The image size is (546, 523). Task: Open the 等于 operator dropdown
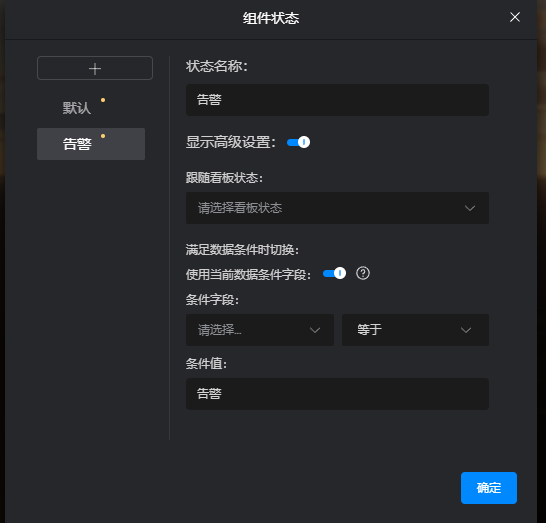[x=415, y=330]
